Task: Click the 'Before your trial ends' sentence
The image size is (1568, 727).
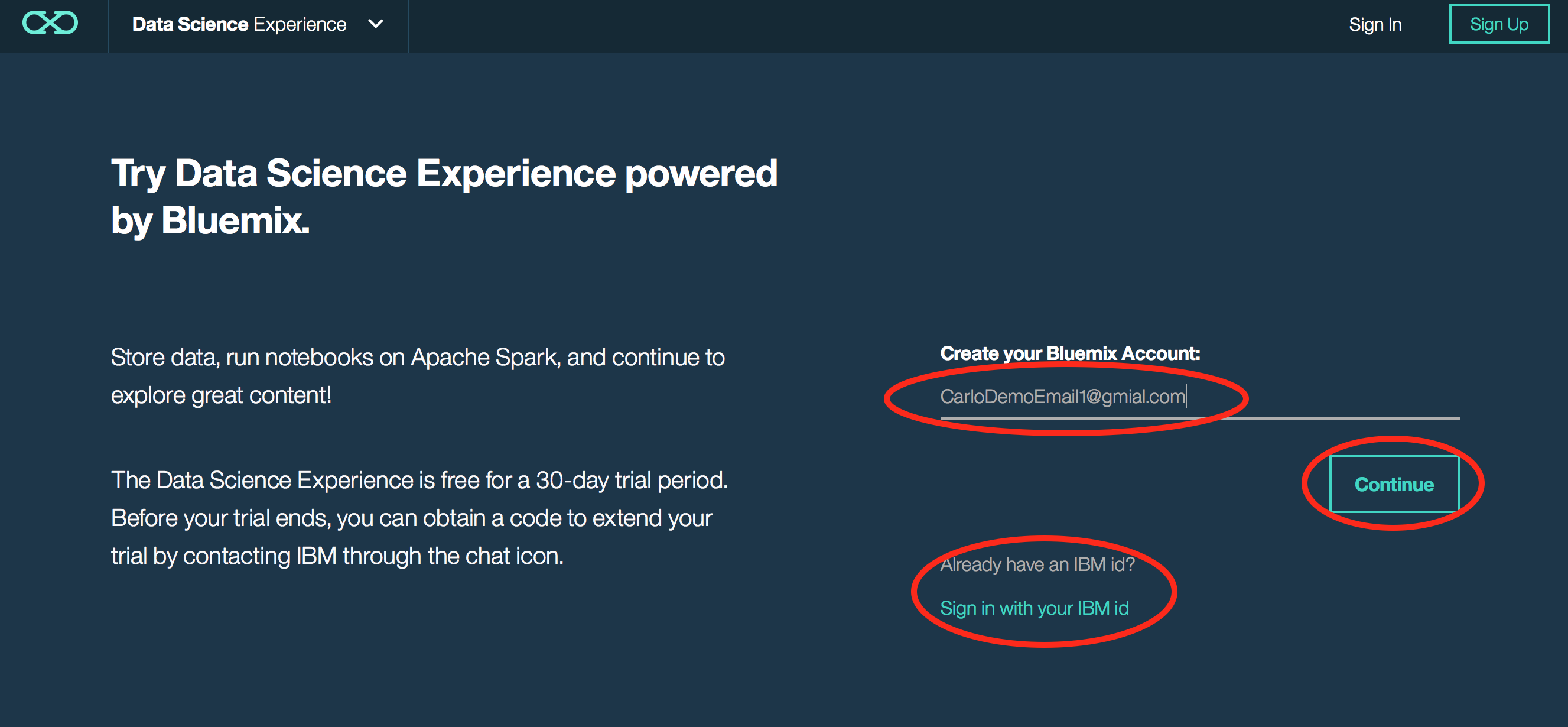Action: tap(220, 518)
